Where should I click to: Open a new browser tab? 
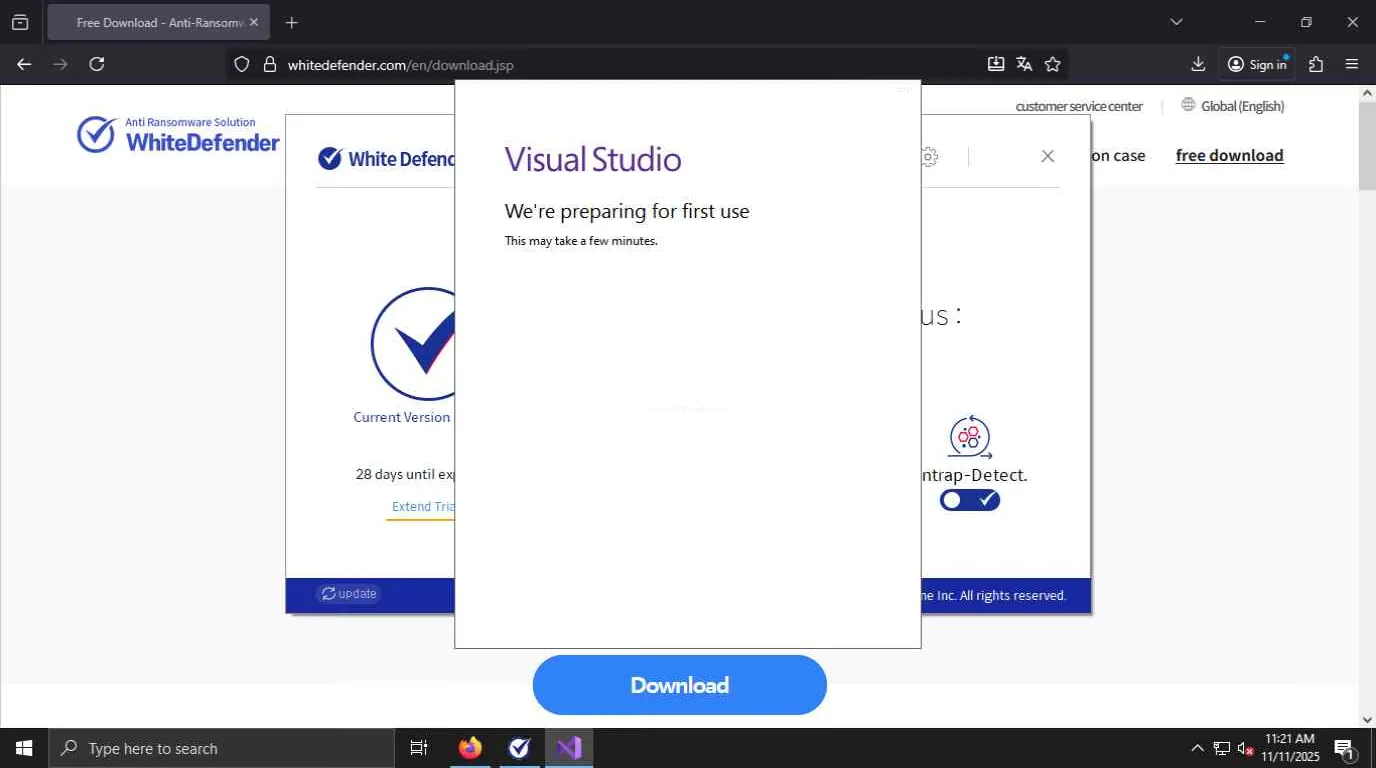[x=291, y=22]
